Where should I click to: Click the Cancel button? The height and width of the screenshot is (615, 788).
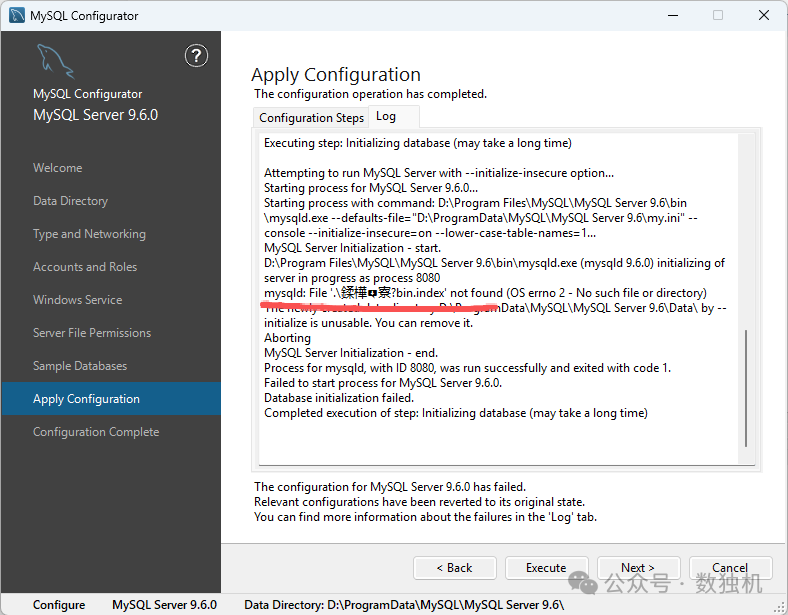click(730, 568)
